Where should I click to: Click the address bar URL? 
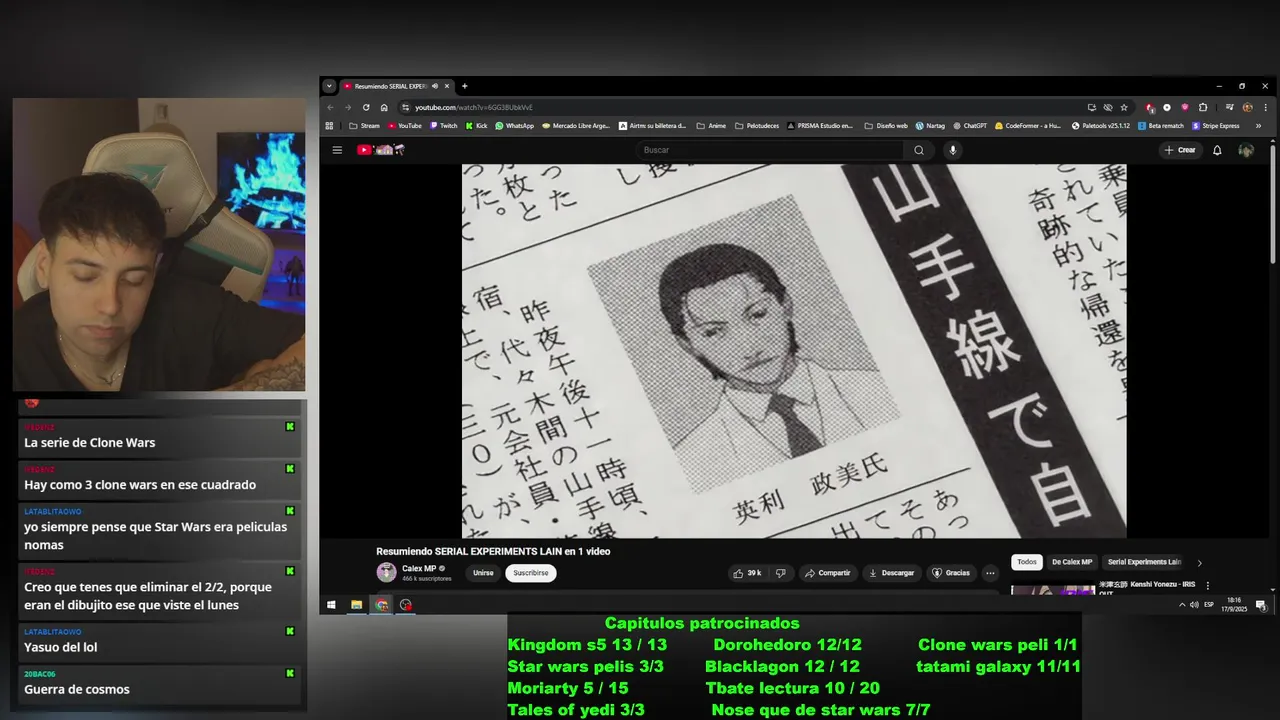tap(474, 107)
